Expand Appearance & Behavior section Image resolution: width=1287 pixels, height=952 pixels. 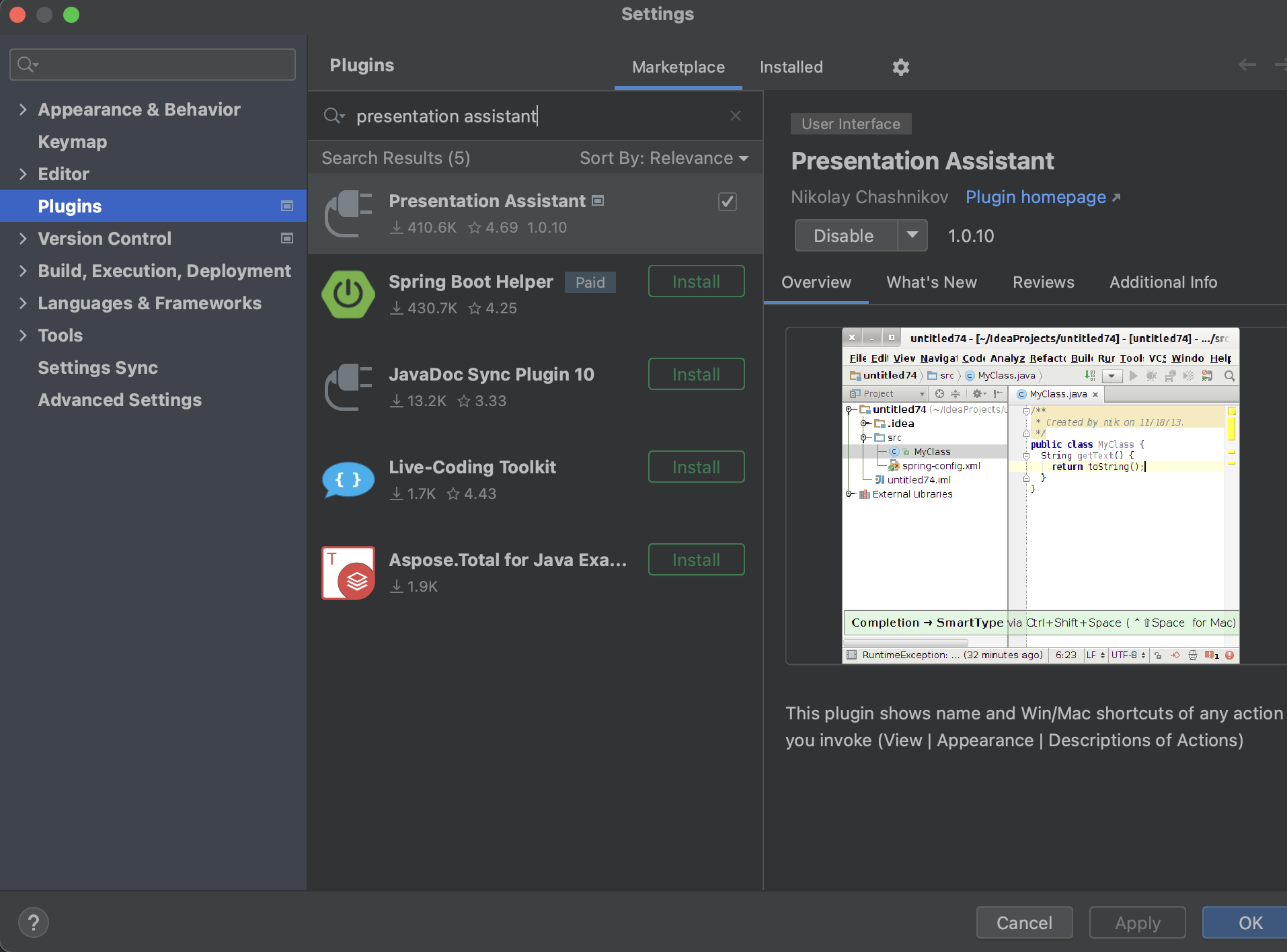point(23,109)
